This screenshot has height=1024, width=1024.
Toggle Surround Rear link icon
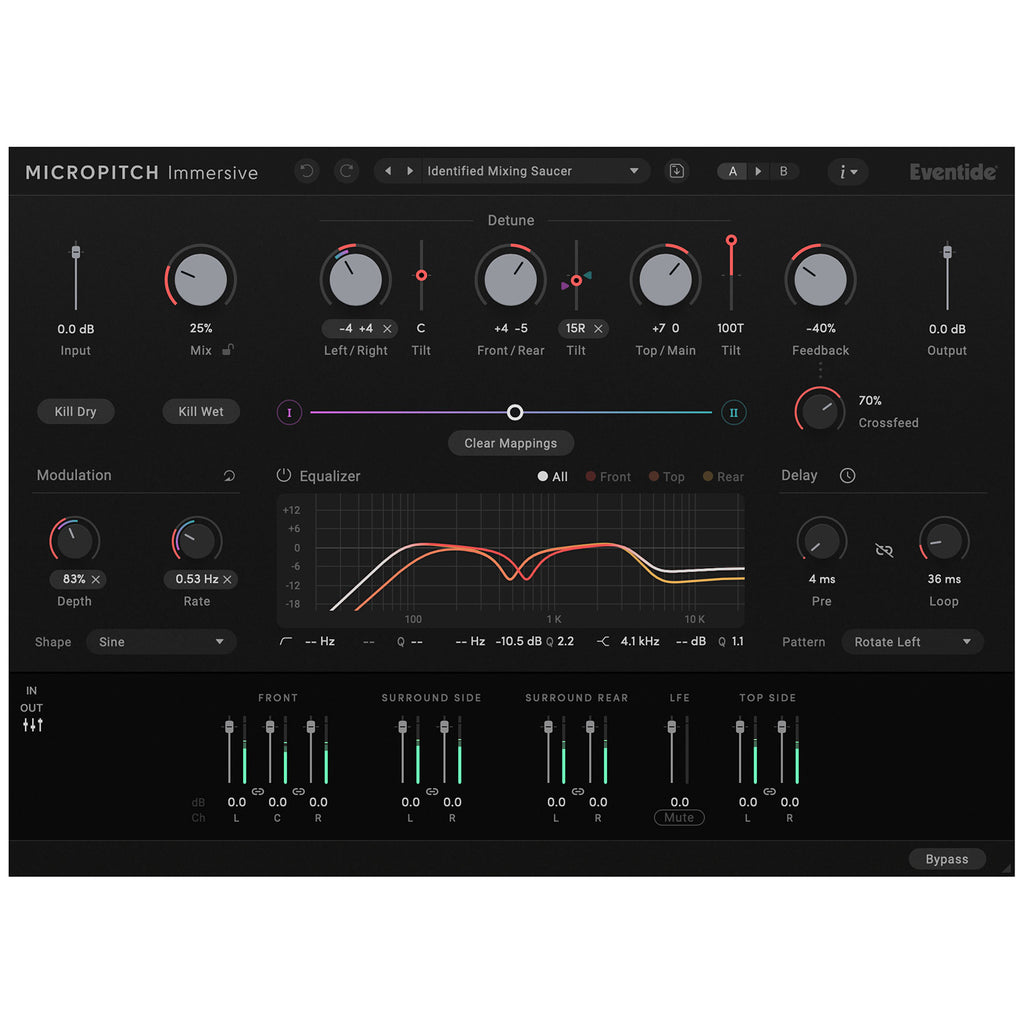(x=577, y=792)
